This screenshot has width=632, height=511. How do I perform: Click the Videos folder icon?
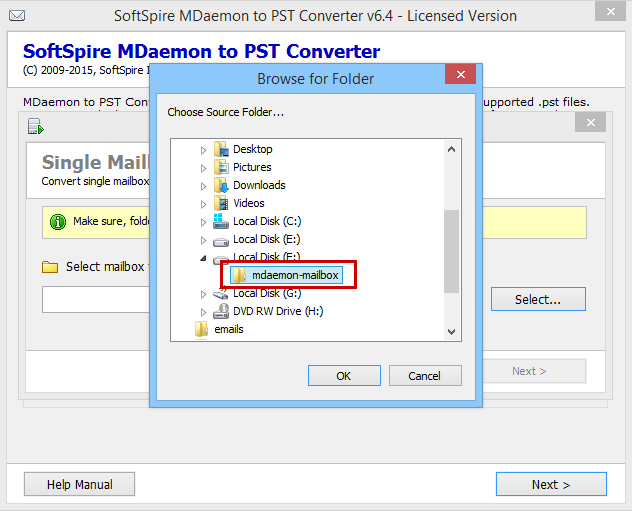point(222,203)
